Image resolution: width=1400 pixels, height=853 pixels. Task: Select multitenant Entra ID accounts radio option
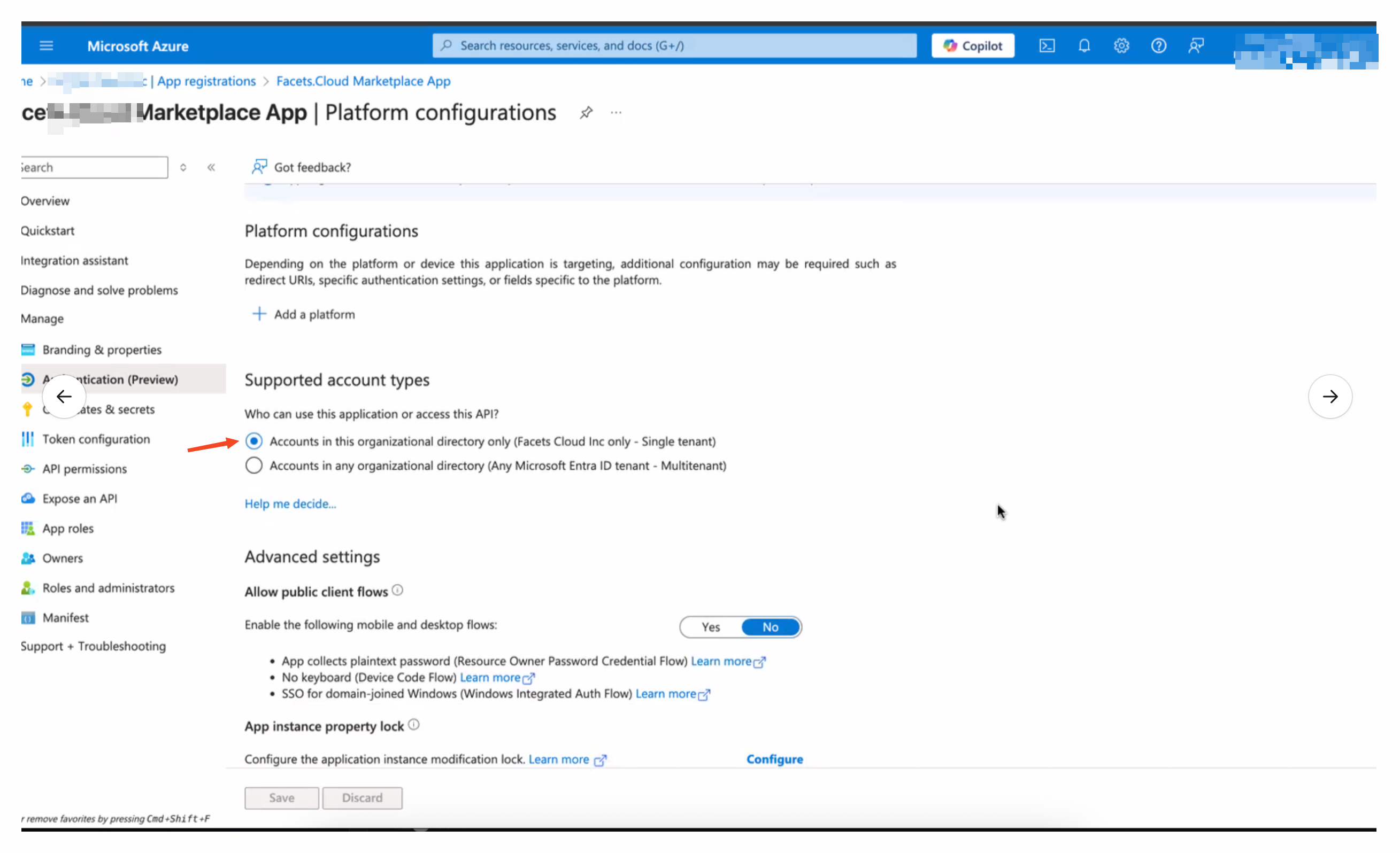coord(254,466)
